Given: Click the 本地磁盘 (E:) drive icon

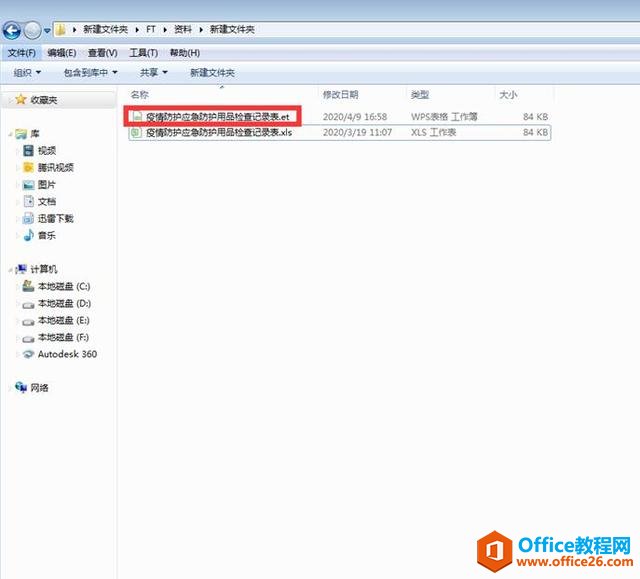Looking at the screenshot, I should point(28,321).
